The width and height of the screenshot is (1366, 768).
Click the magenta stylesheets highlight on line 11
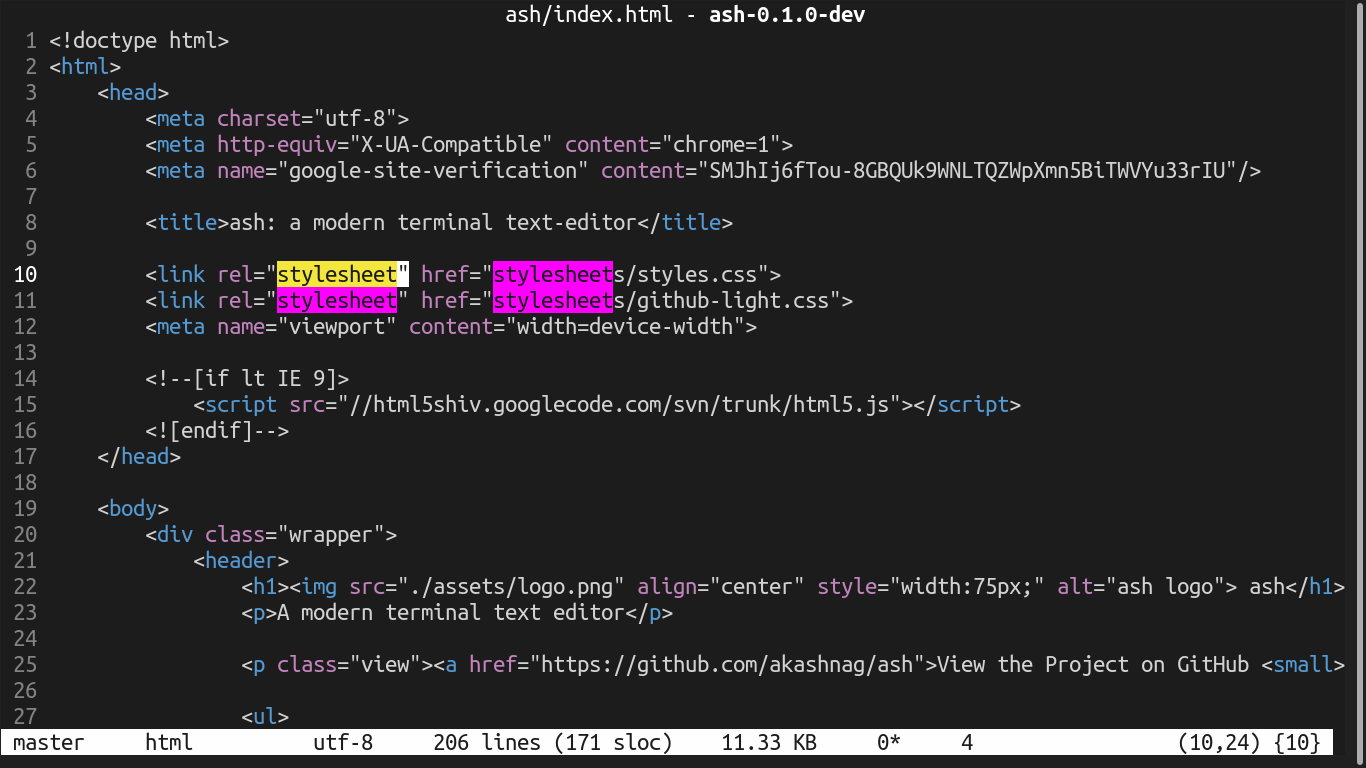tap(553, 300)
